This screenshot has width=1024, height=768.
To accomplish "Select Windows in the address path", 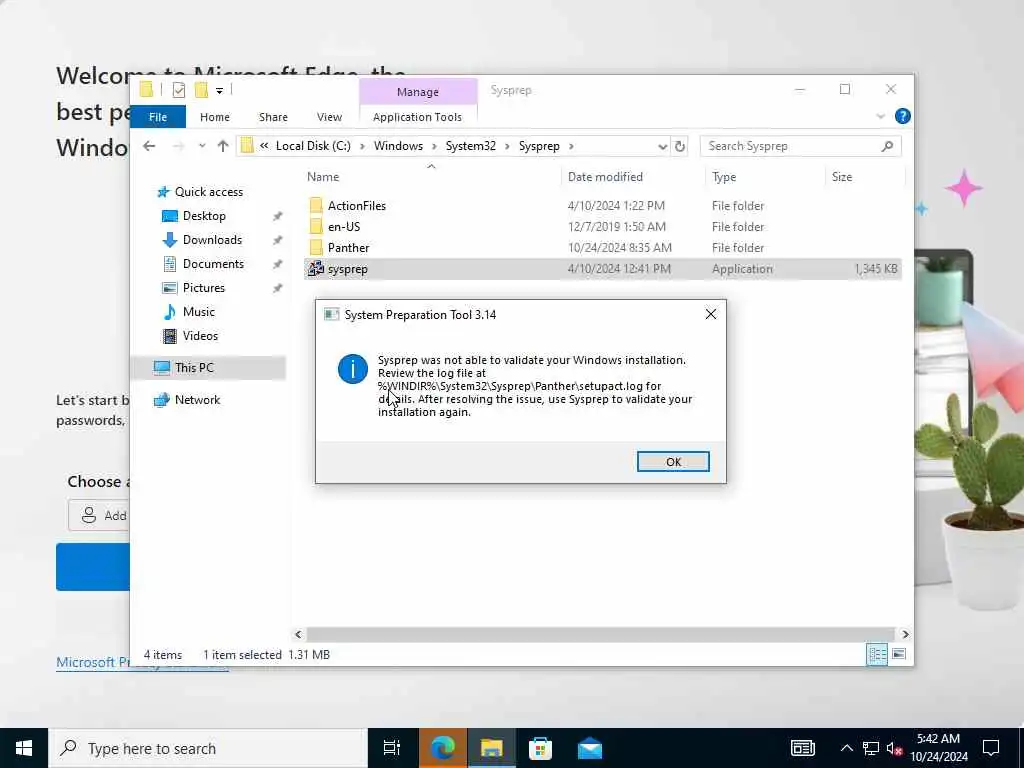I will (x=398, y=146).
